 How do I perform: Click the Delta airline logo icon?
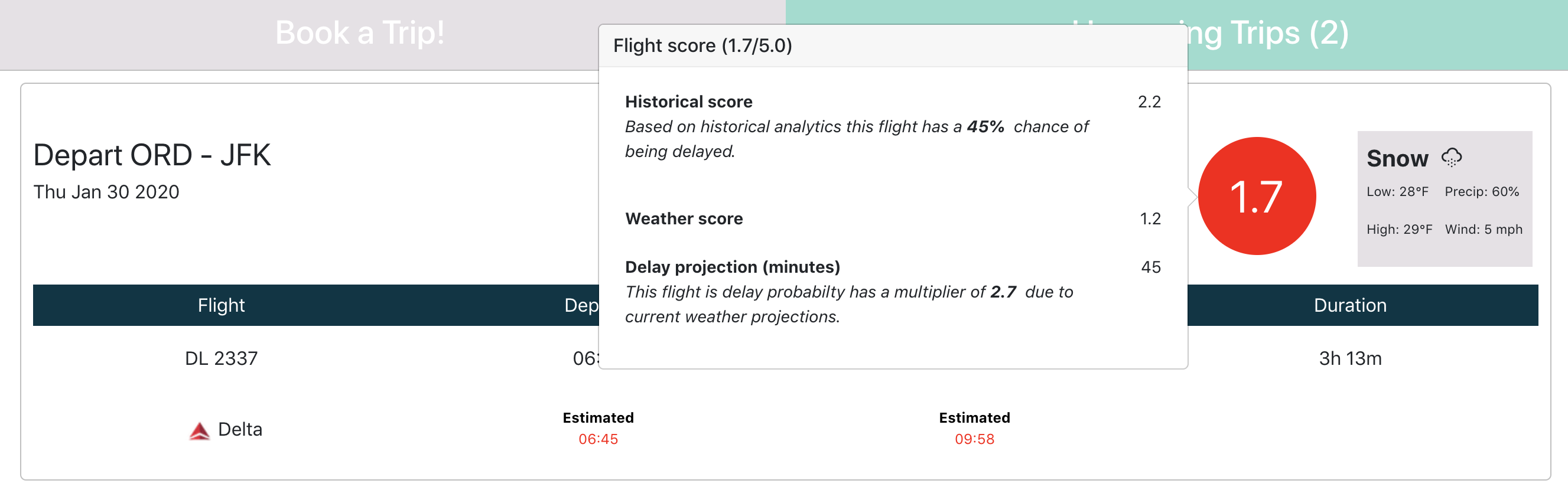pyautogui.click(x=199, y=430)
